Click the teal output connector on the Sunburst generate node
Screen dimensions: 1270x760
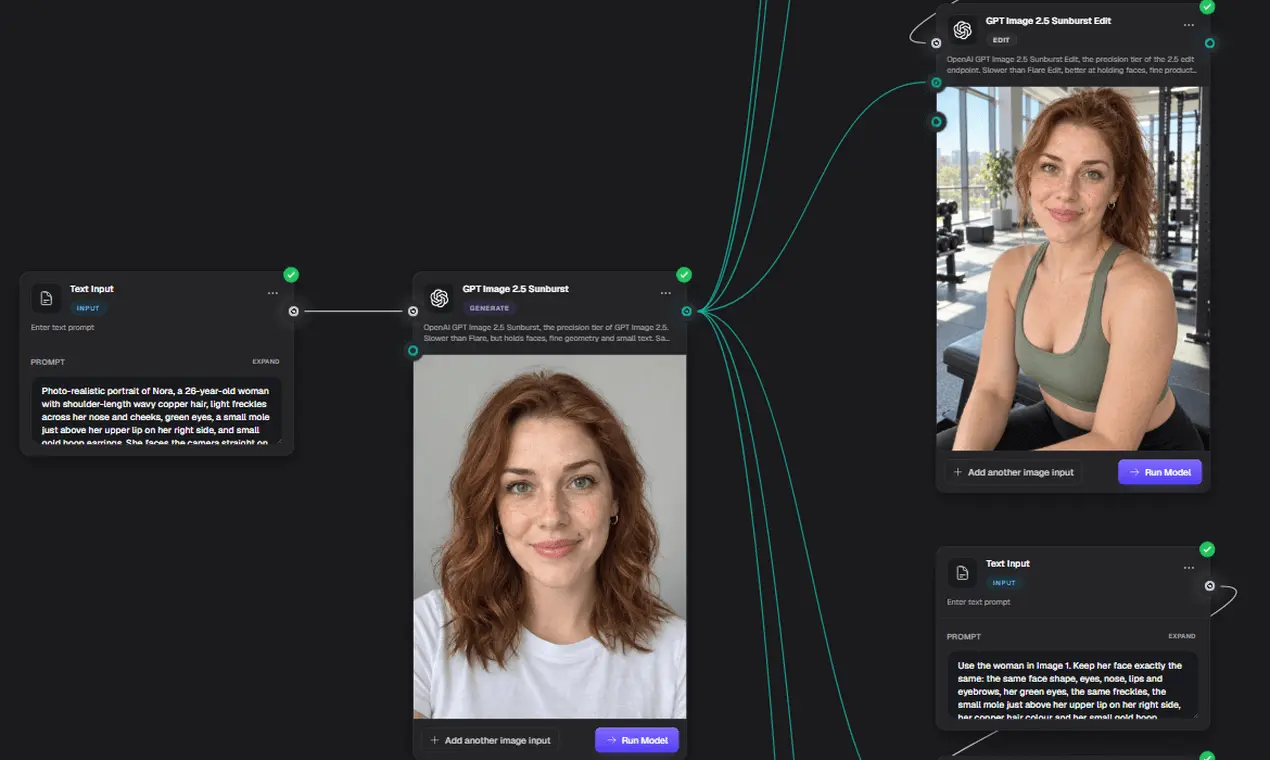(x=687, y=311)
